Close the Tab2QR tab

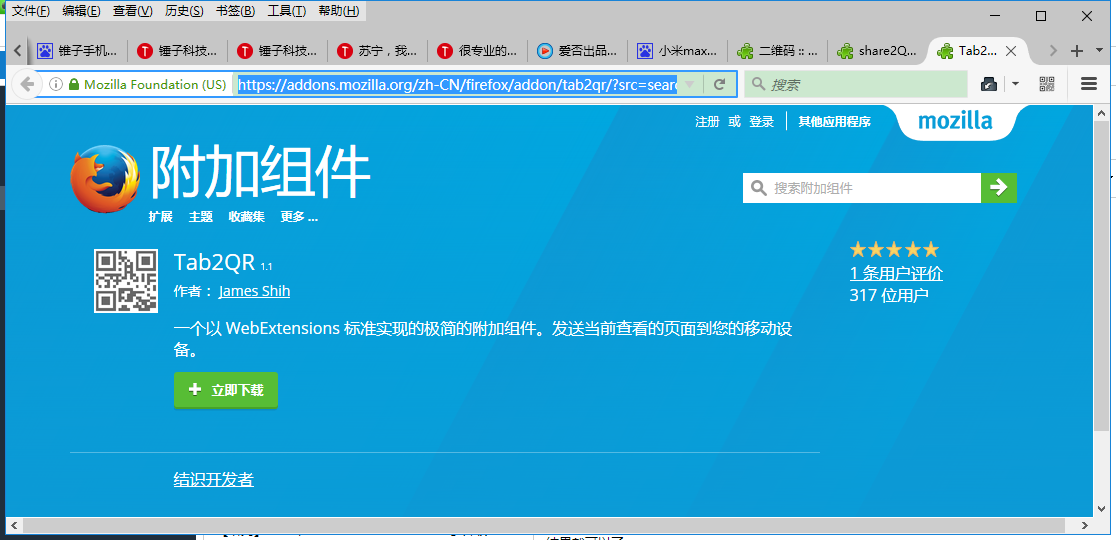click(x=1009, y=51)
